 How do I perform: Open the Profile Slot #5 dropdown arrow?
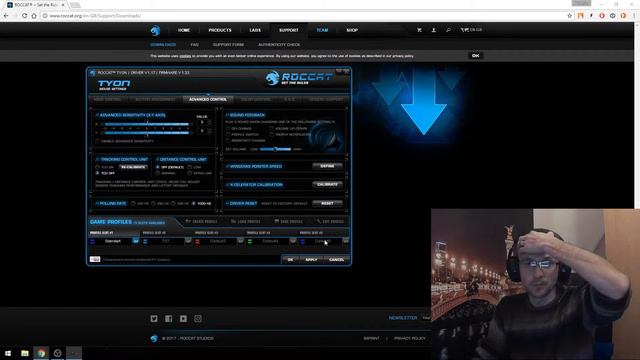pos(346,241)
